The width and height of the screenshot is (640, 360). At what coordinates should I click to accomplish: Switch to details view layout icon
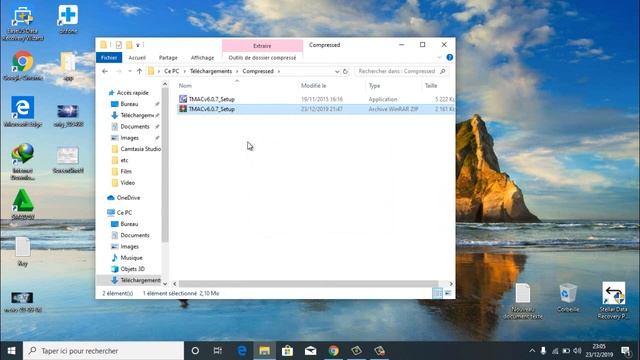[437, 293]
